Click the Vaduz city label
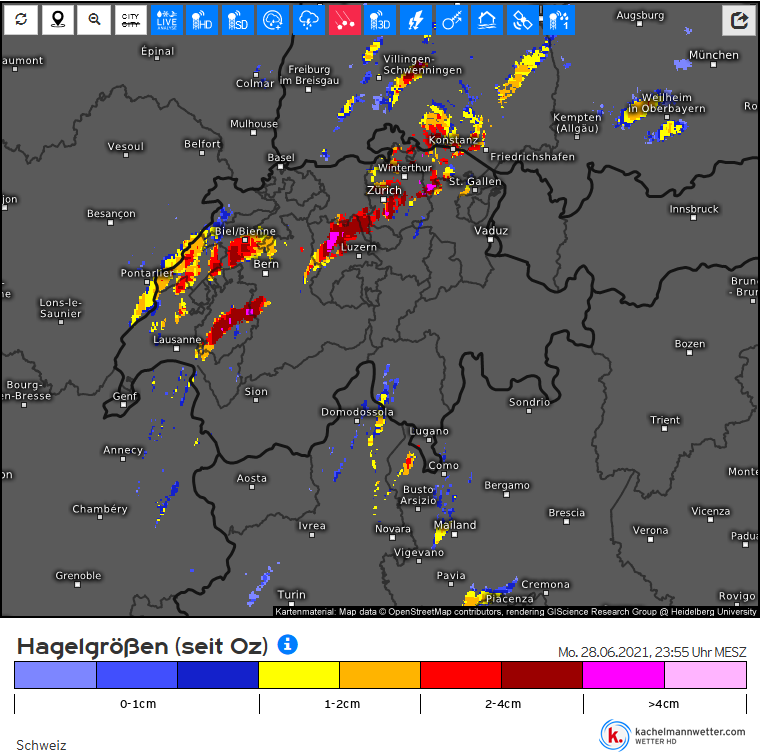 click(x=491, y=230)
